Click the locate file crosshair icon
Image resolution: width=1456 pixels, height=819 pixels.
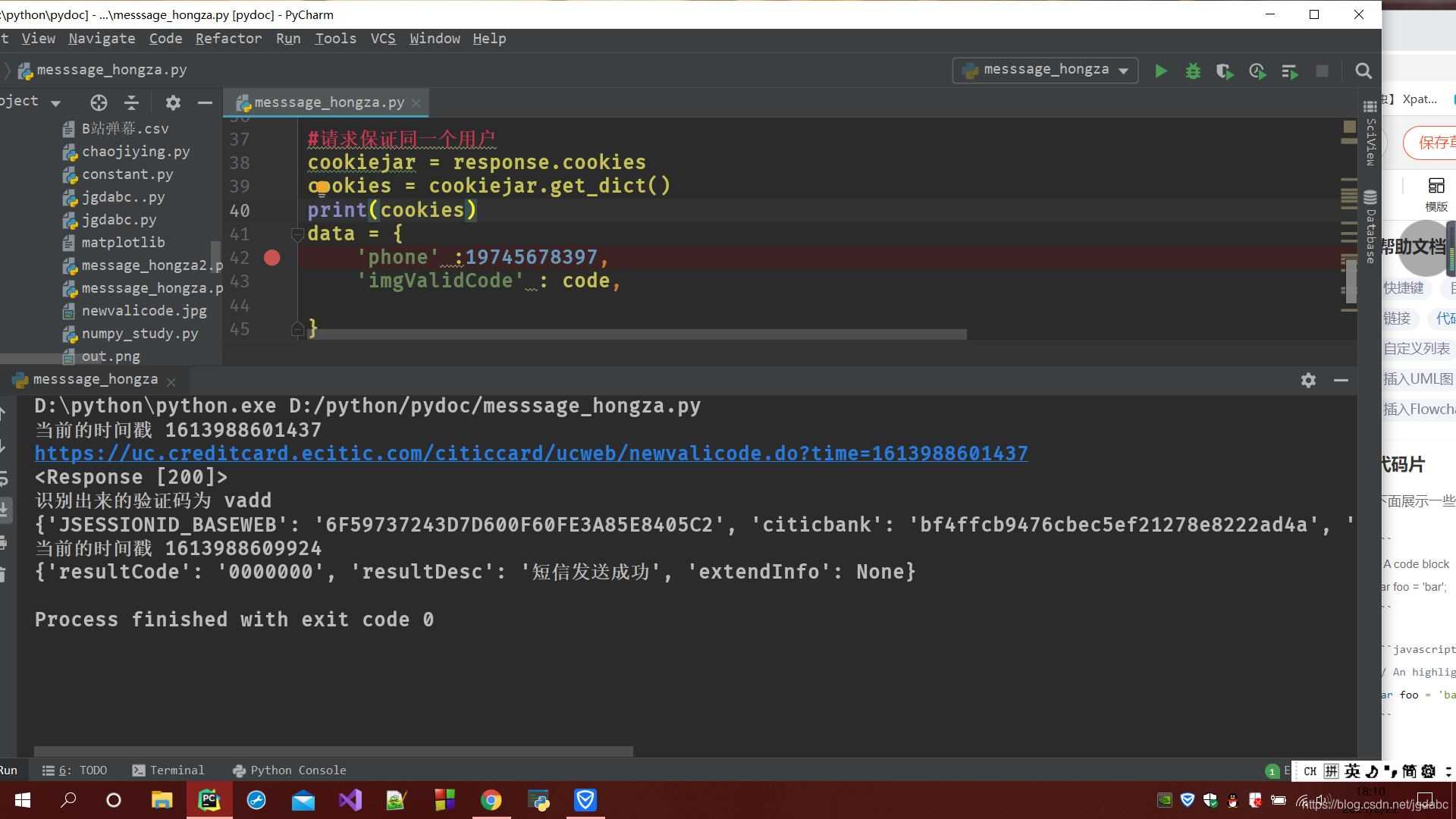pyautogui.click(x=99, y=102)
